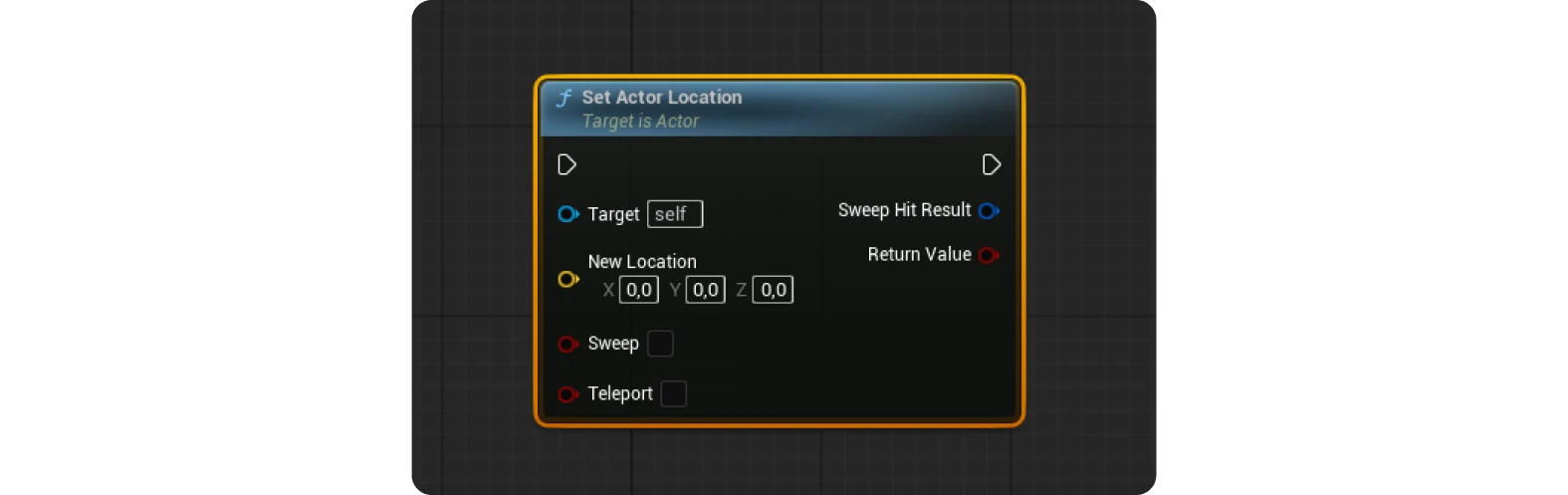Click the X value field of New Location
The image size is (1568, 495).
(x=638, y=290)
